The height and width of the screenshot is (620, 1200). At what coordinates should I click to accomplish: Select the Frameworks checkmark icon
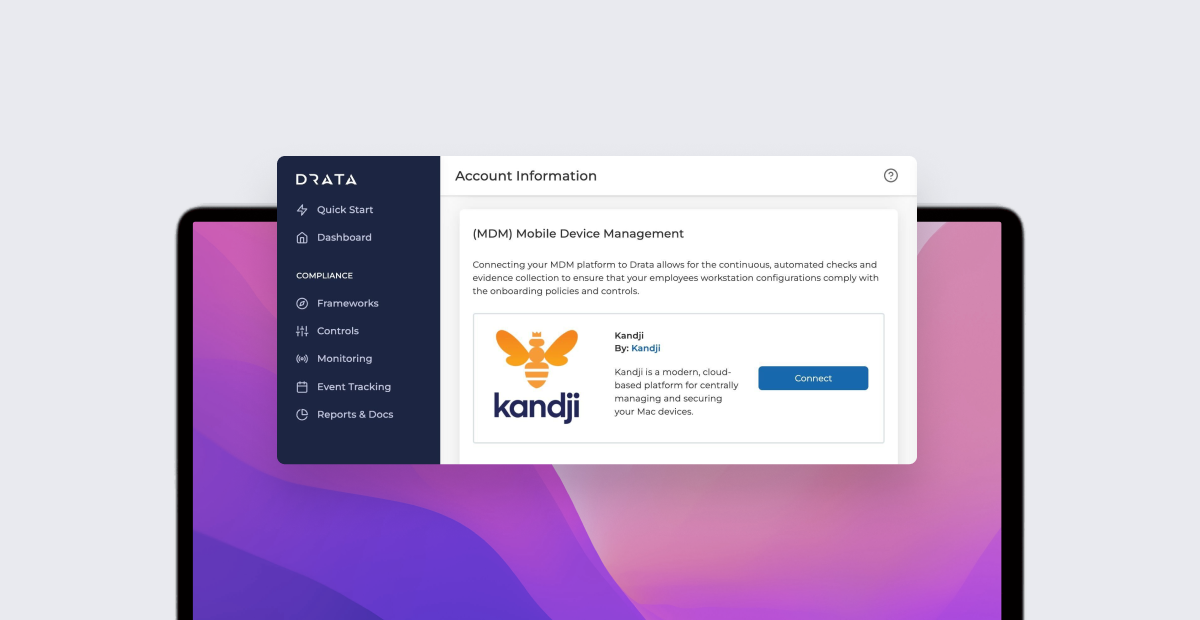(302, 303)
